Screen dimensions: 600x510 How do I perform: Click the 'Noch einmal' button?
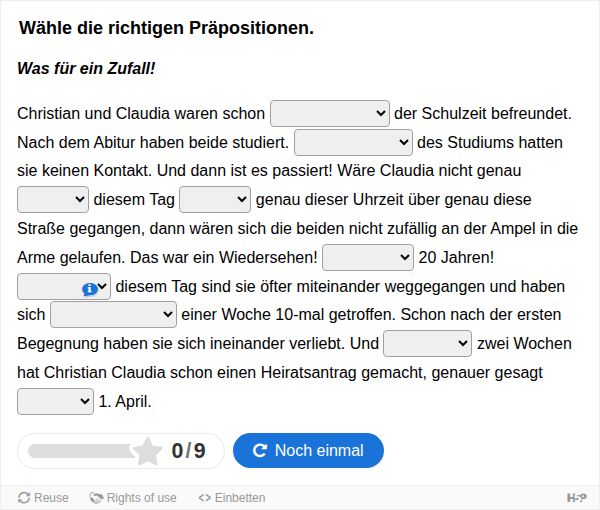pyautogui.click(x=308, y=451)
